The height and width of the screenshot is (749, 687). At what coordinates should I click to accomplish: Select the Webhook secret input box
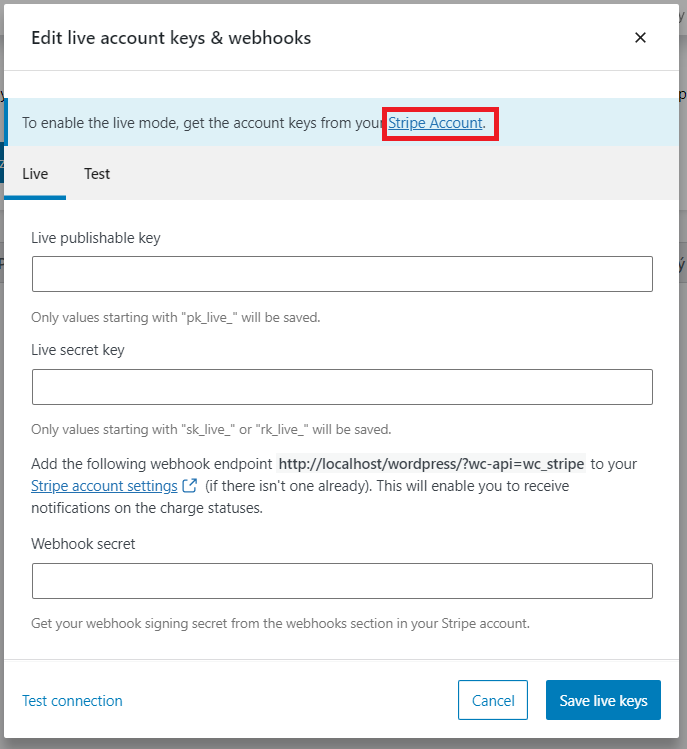342,580
